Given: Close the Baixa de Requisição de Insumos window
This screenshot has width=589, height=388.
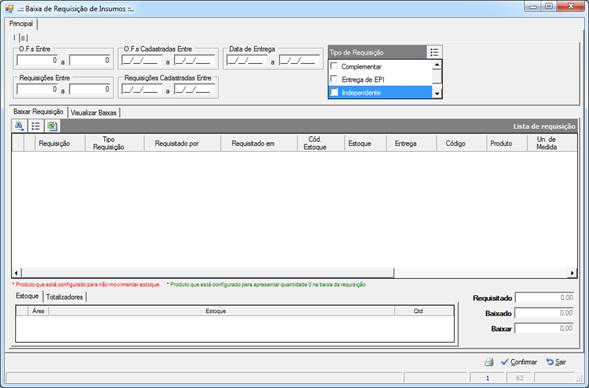Looking at the screenshot, I should [x=571, y=6].
